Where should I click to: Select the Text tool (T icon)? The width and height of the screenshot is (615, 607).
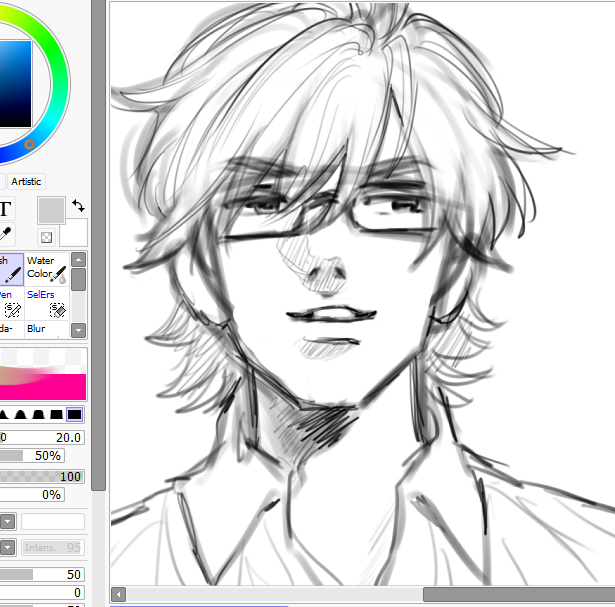pos(5,209)
